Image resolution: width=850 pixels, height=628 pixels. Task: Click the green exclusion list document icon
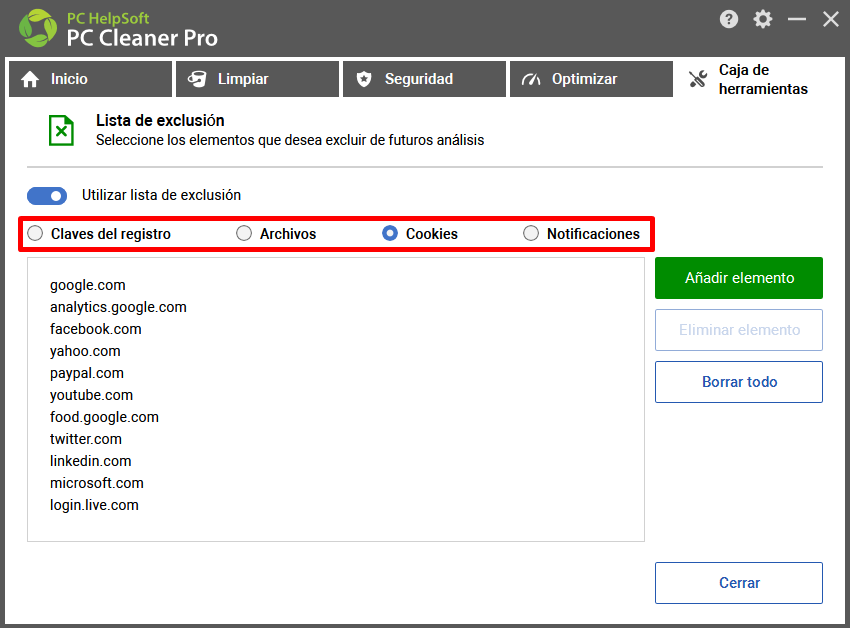[x=61, y=130]
